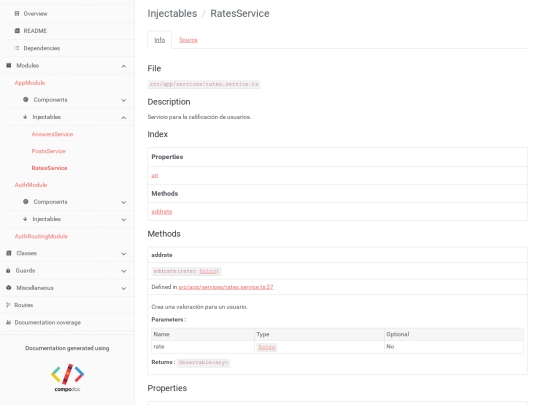The image size is (540, 405).
Task: Click the Dependencies list icon
Action: click(x=17, y=48)
